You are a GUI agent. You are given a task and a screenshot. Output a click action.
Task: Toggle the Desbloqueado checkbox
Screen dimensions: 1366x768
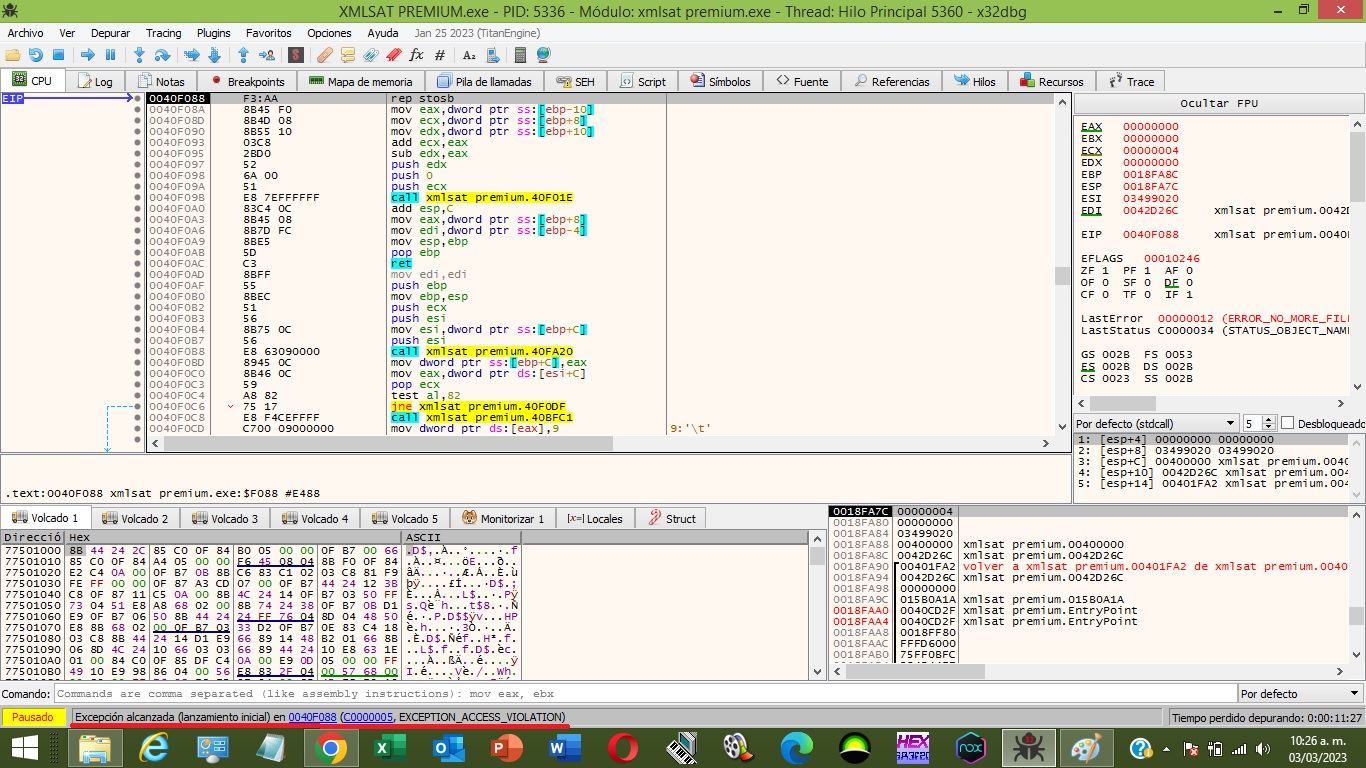click(x=1287, y=423)
